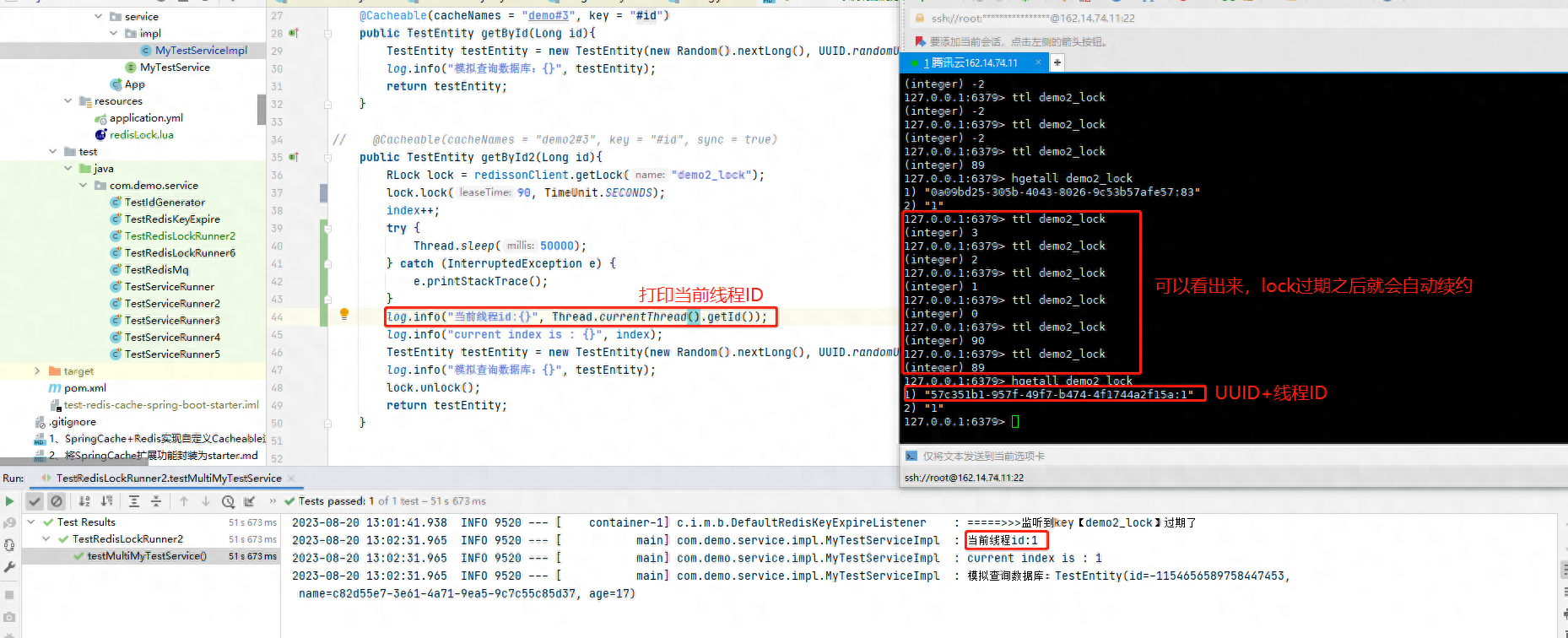
Task: Collapse the java test folder
Action: click(x=68, y=168)
